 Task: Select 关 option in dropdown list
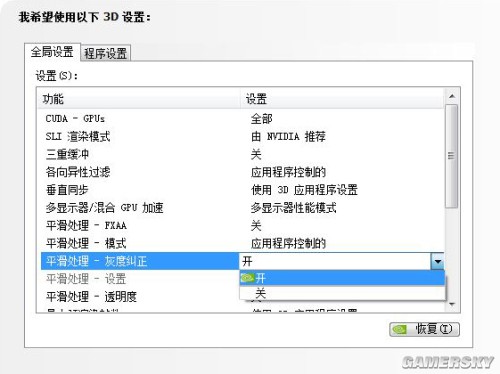click(x=342, y=293)
